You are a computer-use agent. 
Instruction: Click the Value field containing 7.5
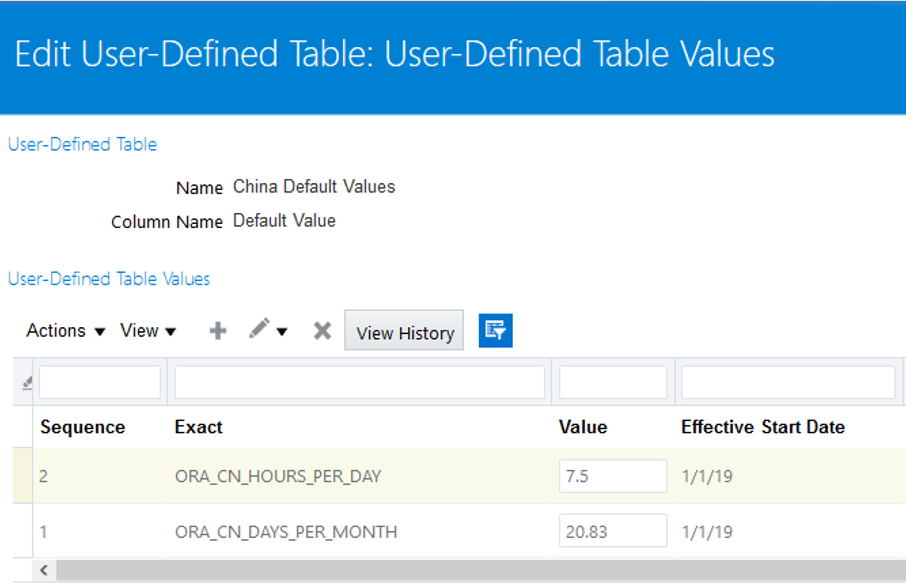click(x=612, y=476)
